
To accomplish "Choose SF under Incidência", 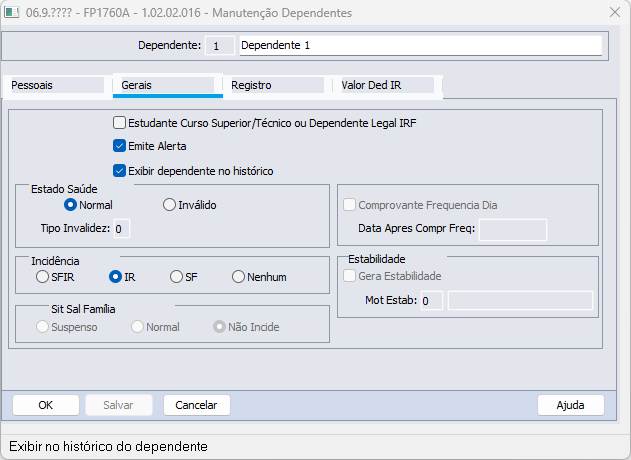I will 176,277.
